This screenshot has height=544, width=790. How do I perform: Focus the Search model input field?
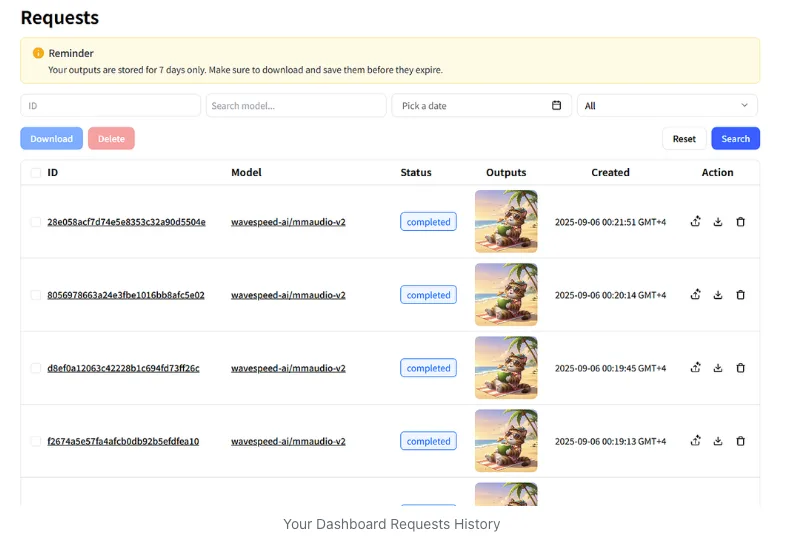coord(296,105)
